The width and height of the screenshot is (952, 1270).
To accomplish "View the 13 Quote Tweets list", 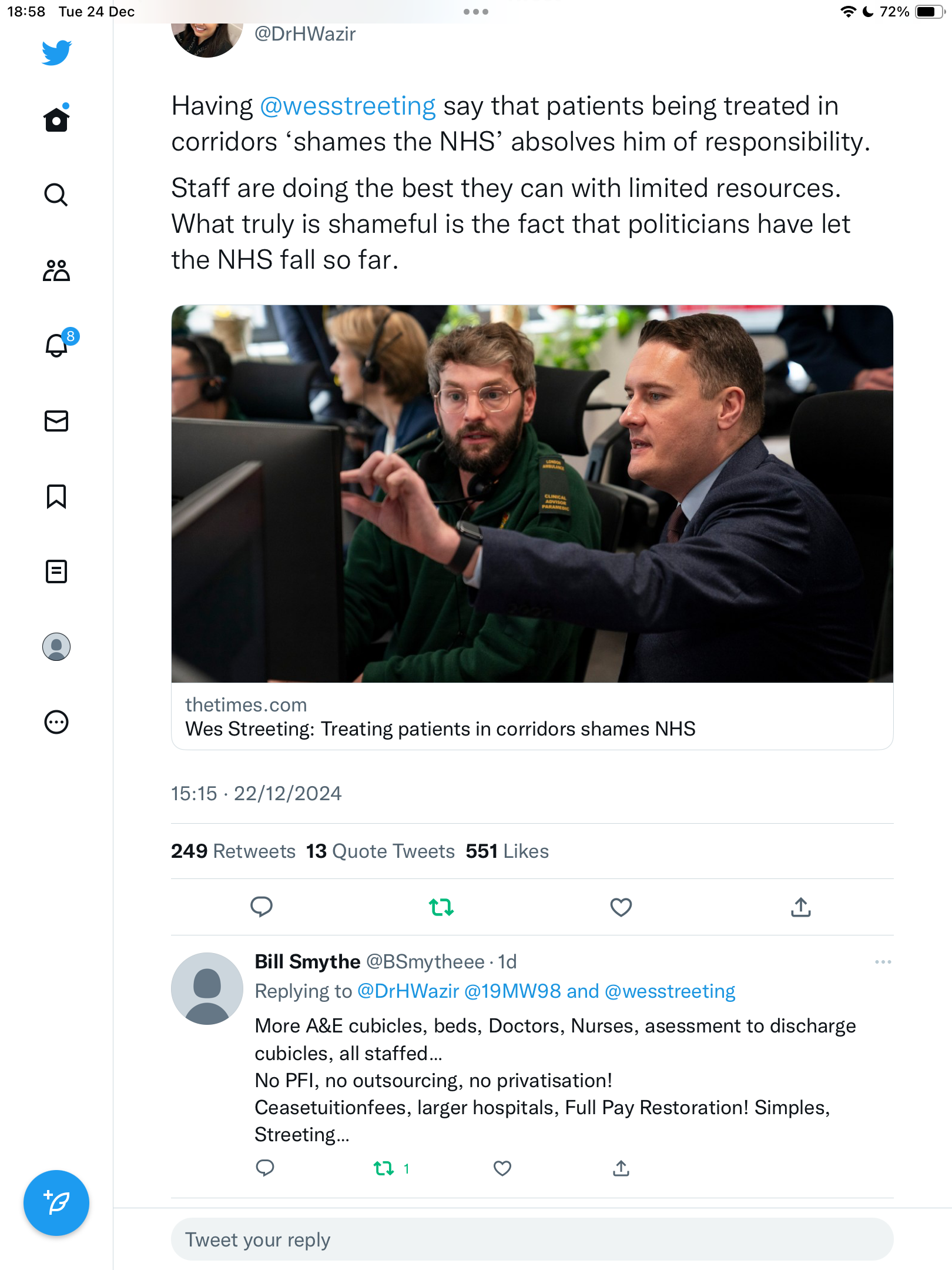I will click(x=380, y=851).
